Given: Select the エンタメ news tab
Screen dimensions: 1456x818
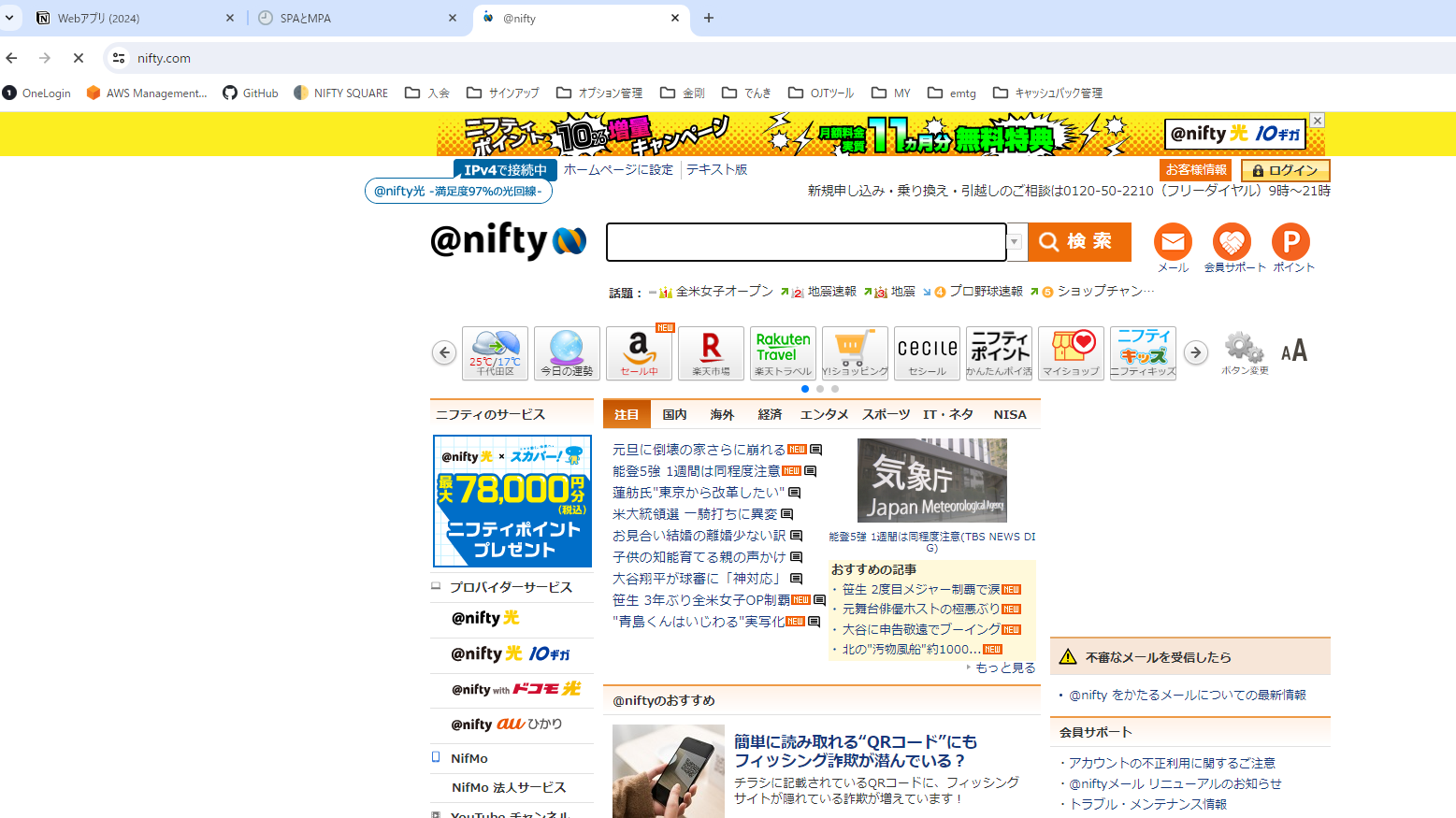Looking at the screenshot, I should tap(824, 414).
